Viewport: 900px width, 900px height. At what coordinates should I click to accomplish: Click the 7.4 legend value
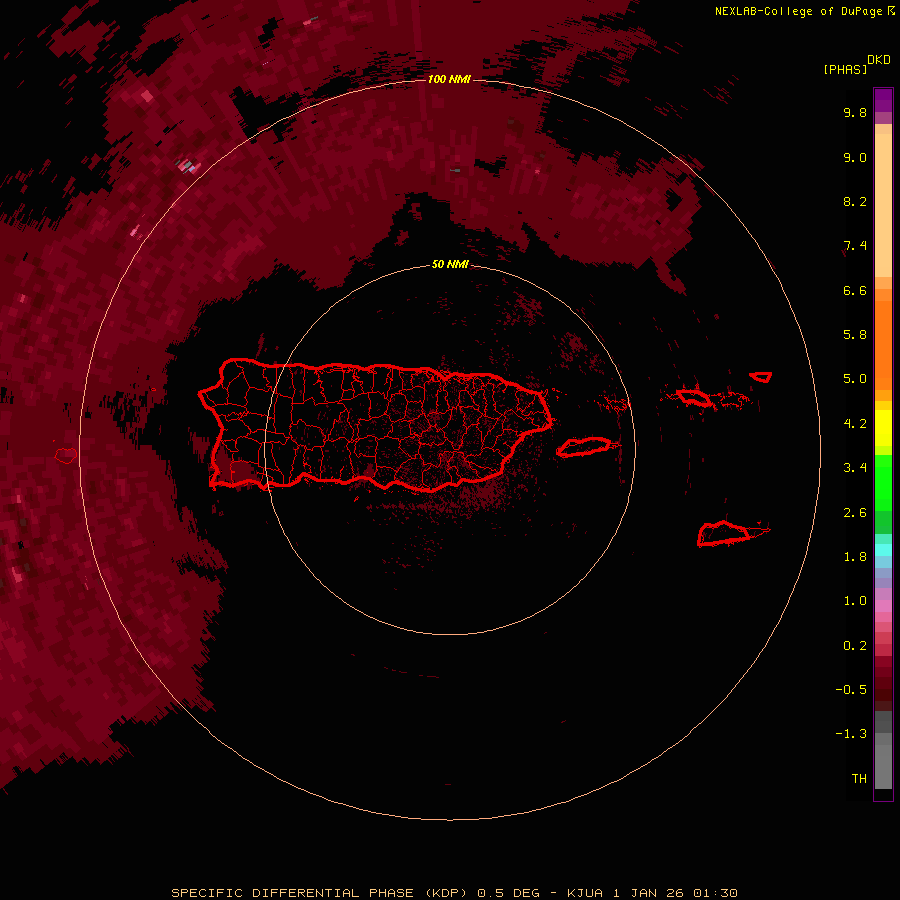coord(855,246)
